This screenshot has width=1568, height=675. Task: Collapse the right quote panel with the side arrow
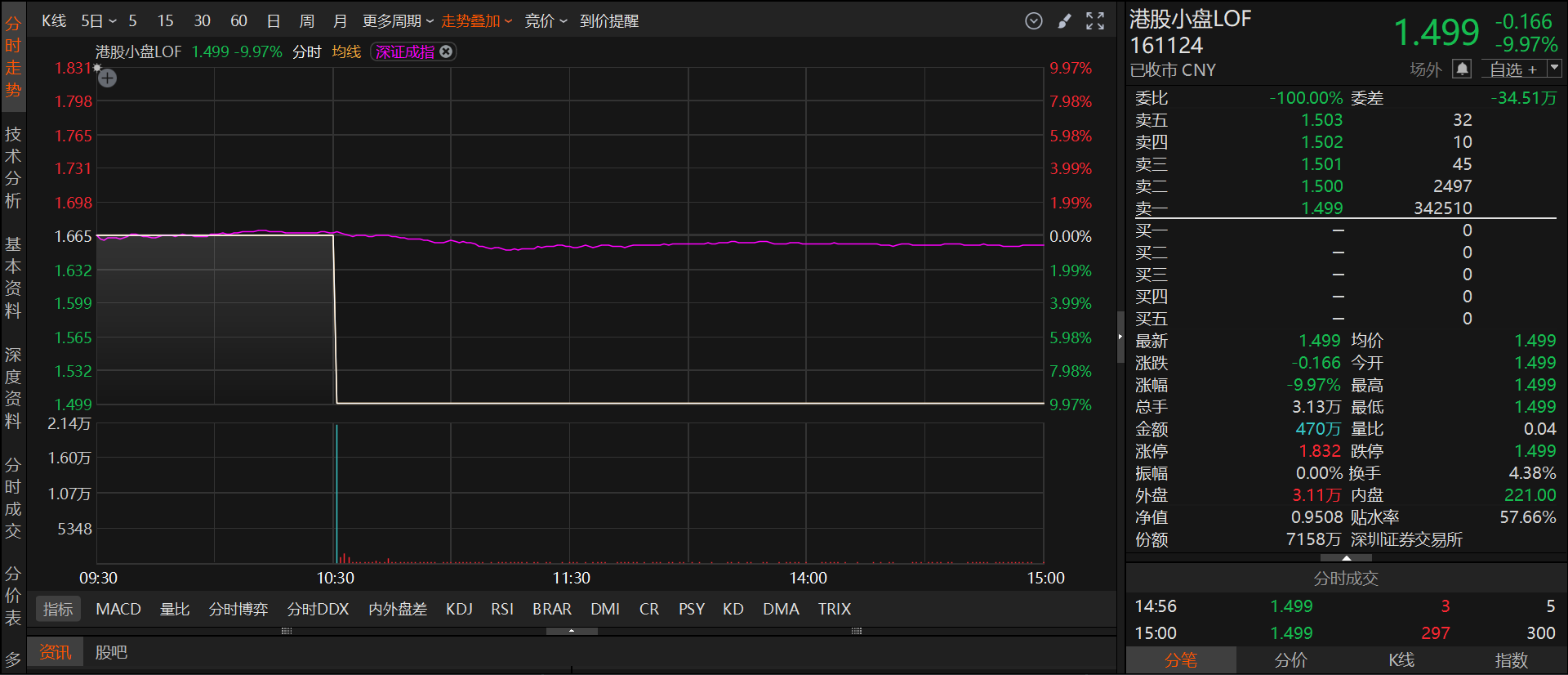[x=1120, y=337]
